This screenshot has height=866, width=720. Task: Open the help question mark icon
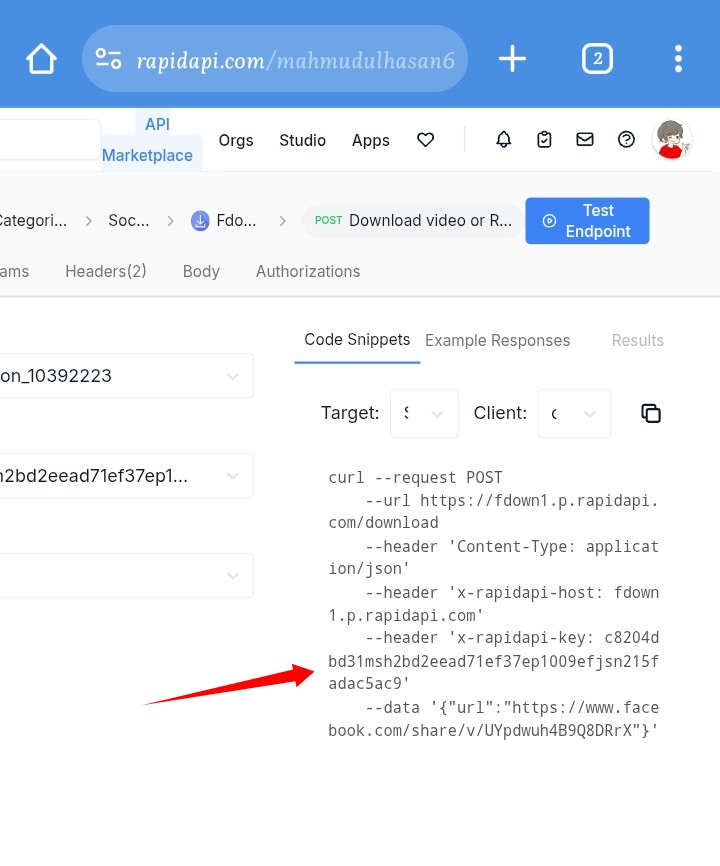click(x=627, y=140)
